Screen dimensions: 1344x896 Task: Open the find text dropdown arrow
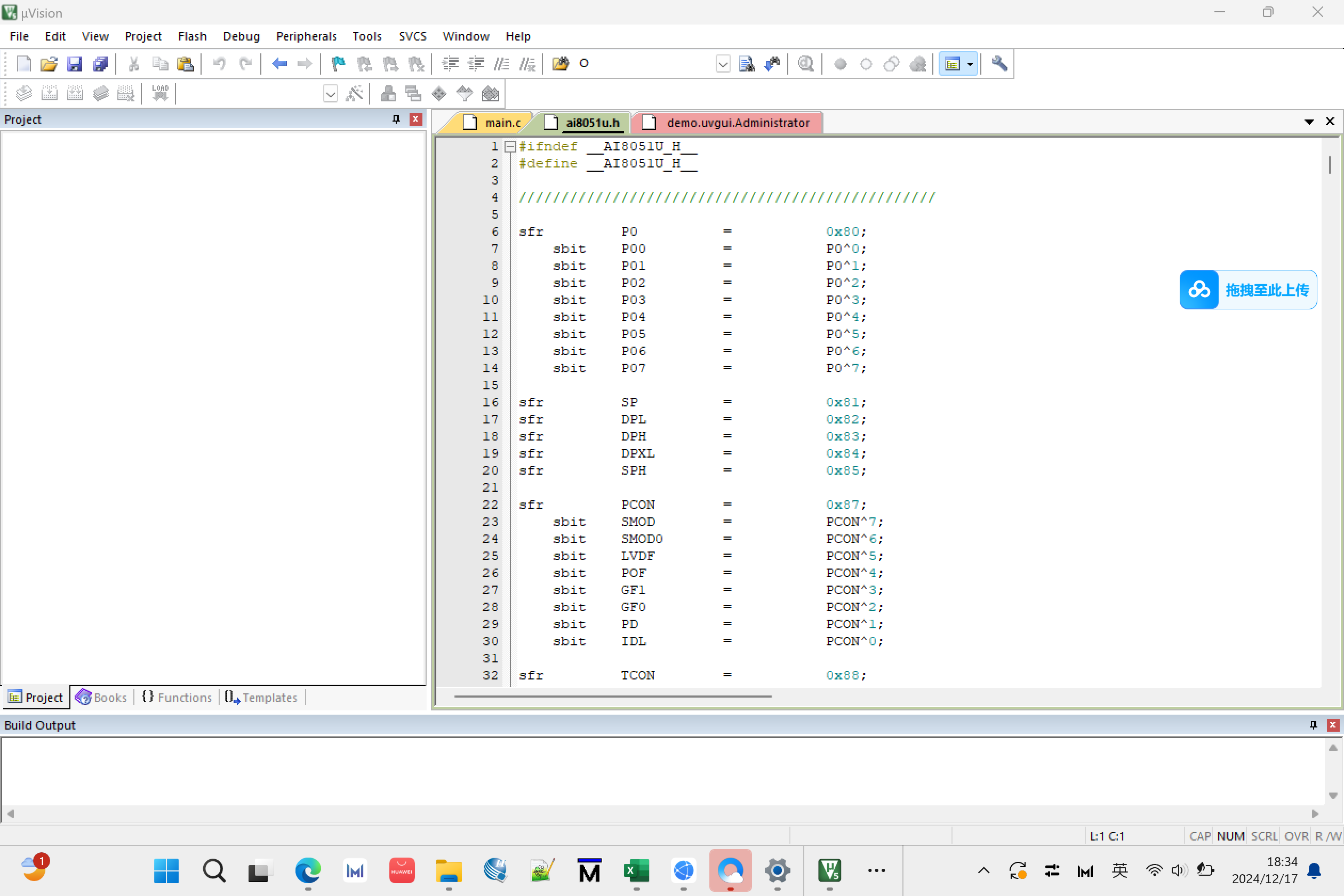coord(723,63)
